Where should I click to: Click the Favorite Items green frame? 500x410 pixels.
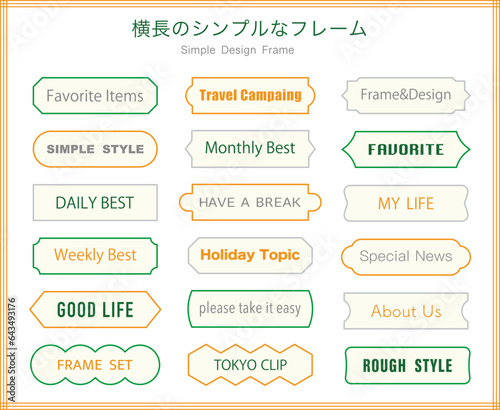(x=95, y=96)
